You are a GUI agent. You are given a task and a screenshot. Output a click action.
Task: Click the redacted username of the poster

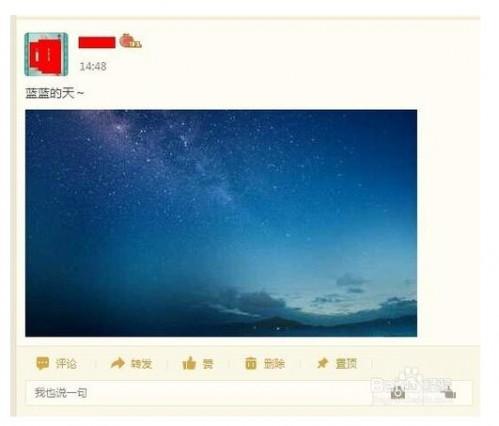click(x=97, y=43)
